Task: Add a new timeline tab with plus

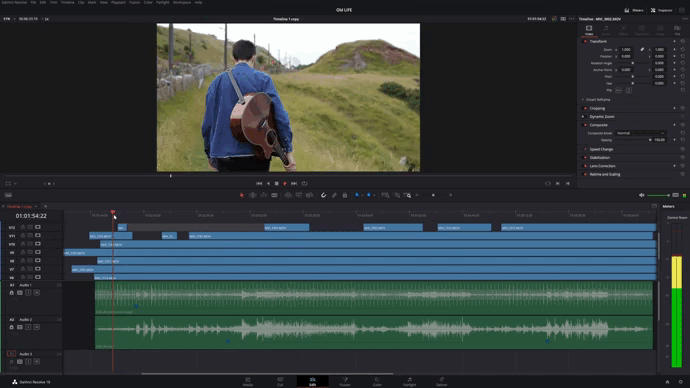Action: [x=45, y=206]
